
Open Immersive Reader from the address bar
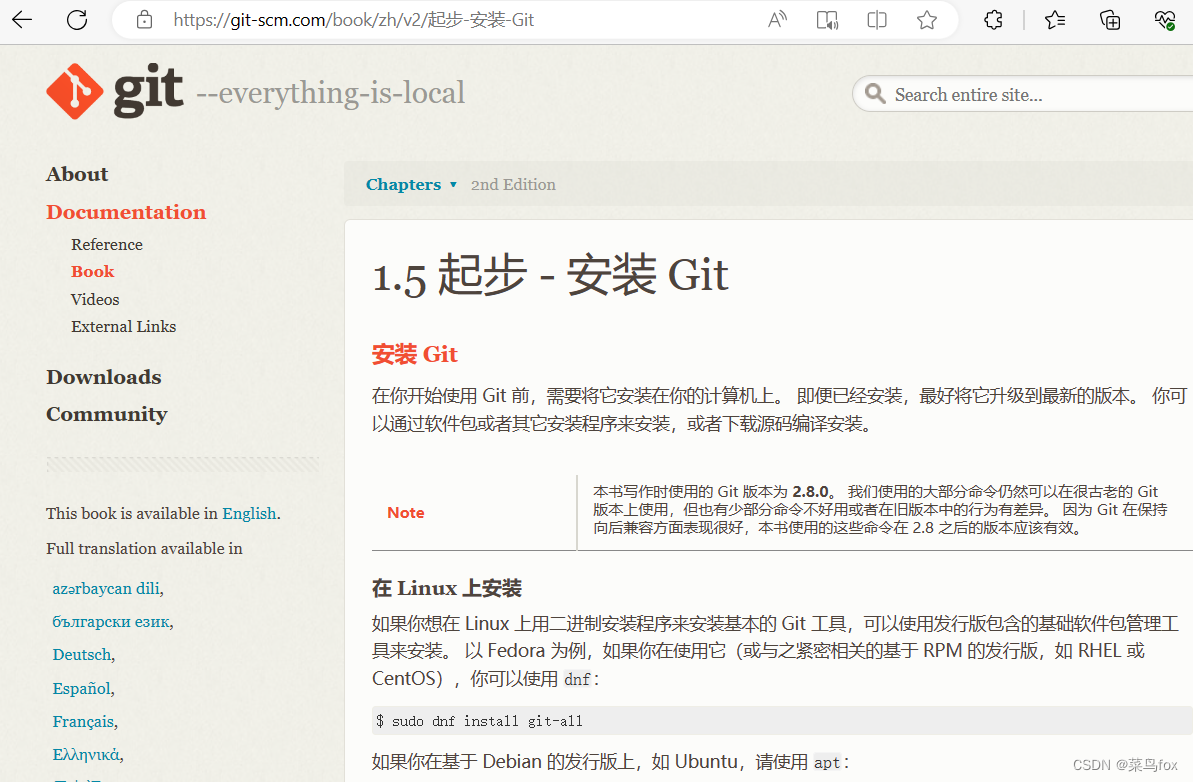827,19
